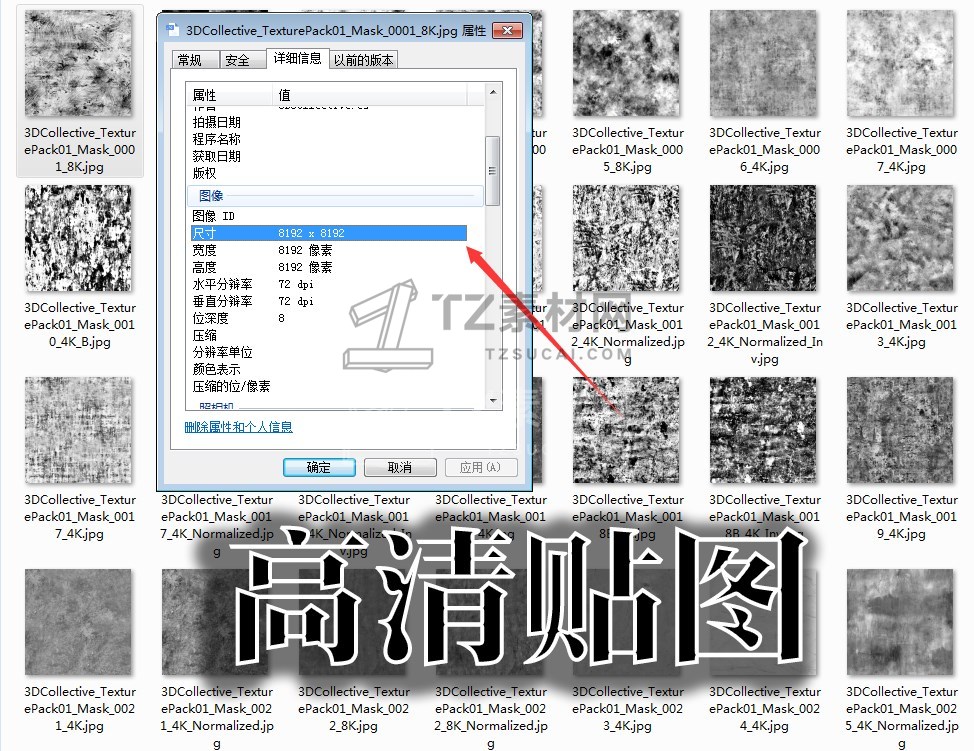Image resolution: width=974 pixels, height=751 pixels.
Task: Click the scrollbar down arrow in details list
Action: point(493,401)
